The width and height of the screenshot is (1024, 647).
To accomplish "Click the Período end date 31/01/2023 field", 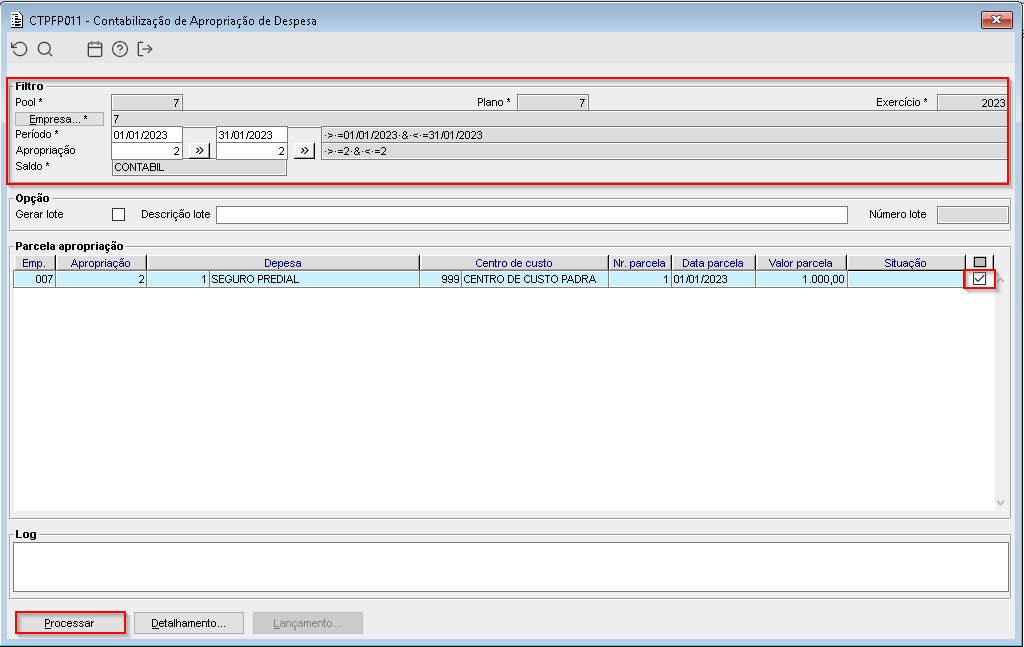I will [251, 135].
